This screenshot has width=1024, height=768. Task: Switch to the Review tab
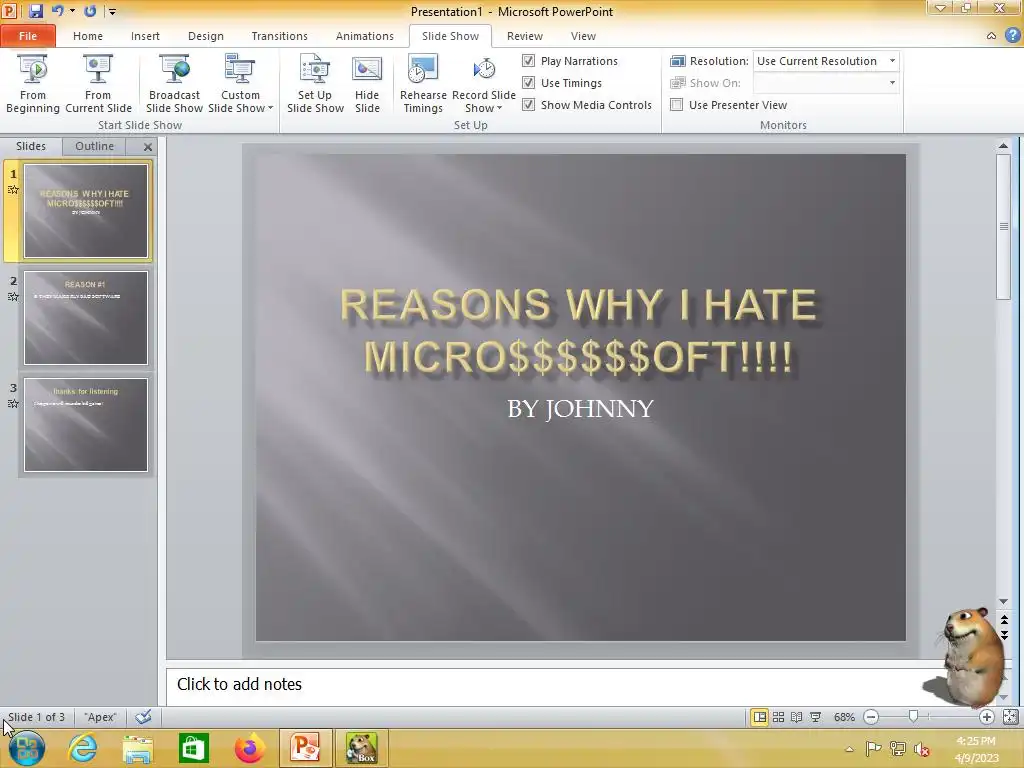524,36
